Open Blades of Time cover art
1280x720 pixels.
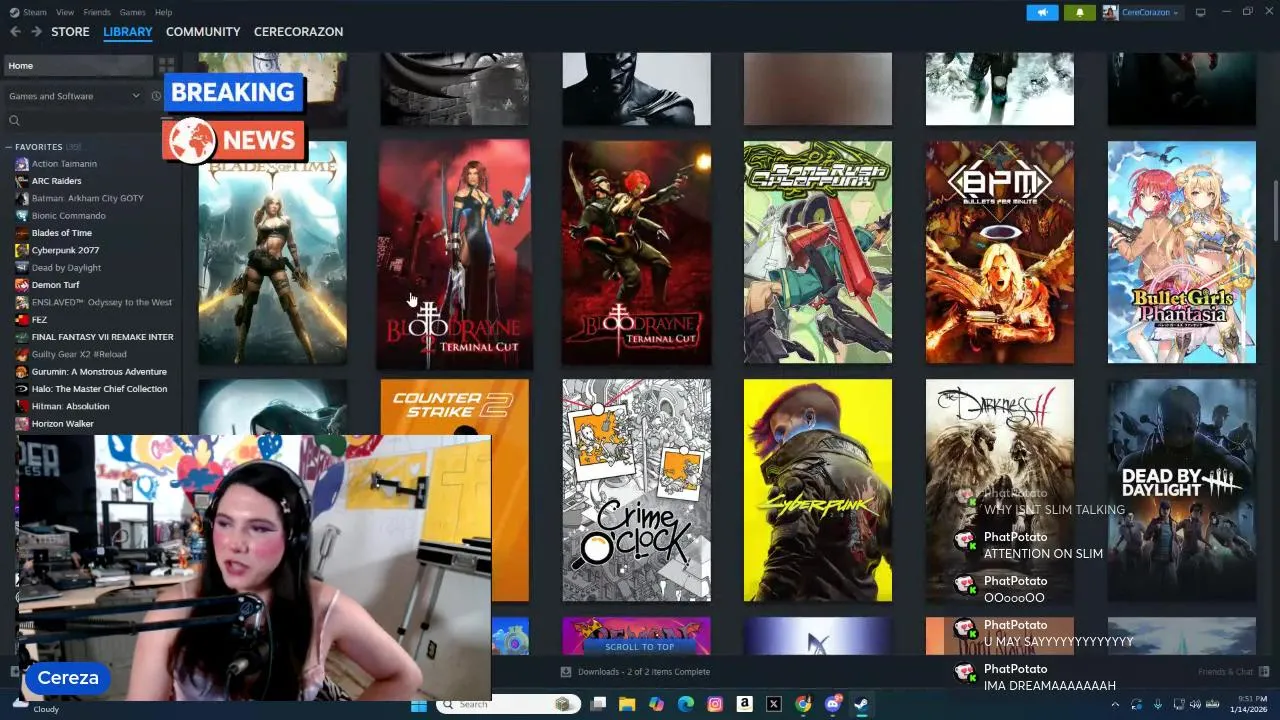(x=272, y=252)
